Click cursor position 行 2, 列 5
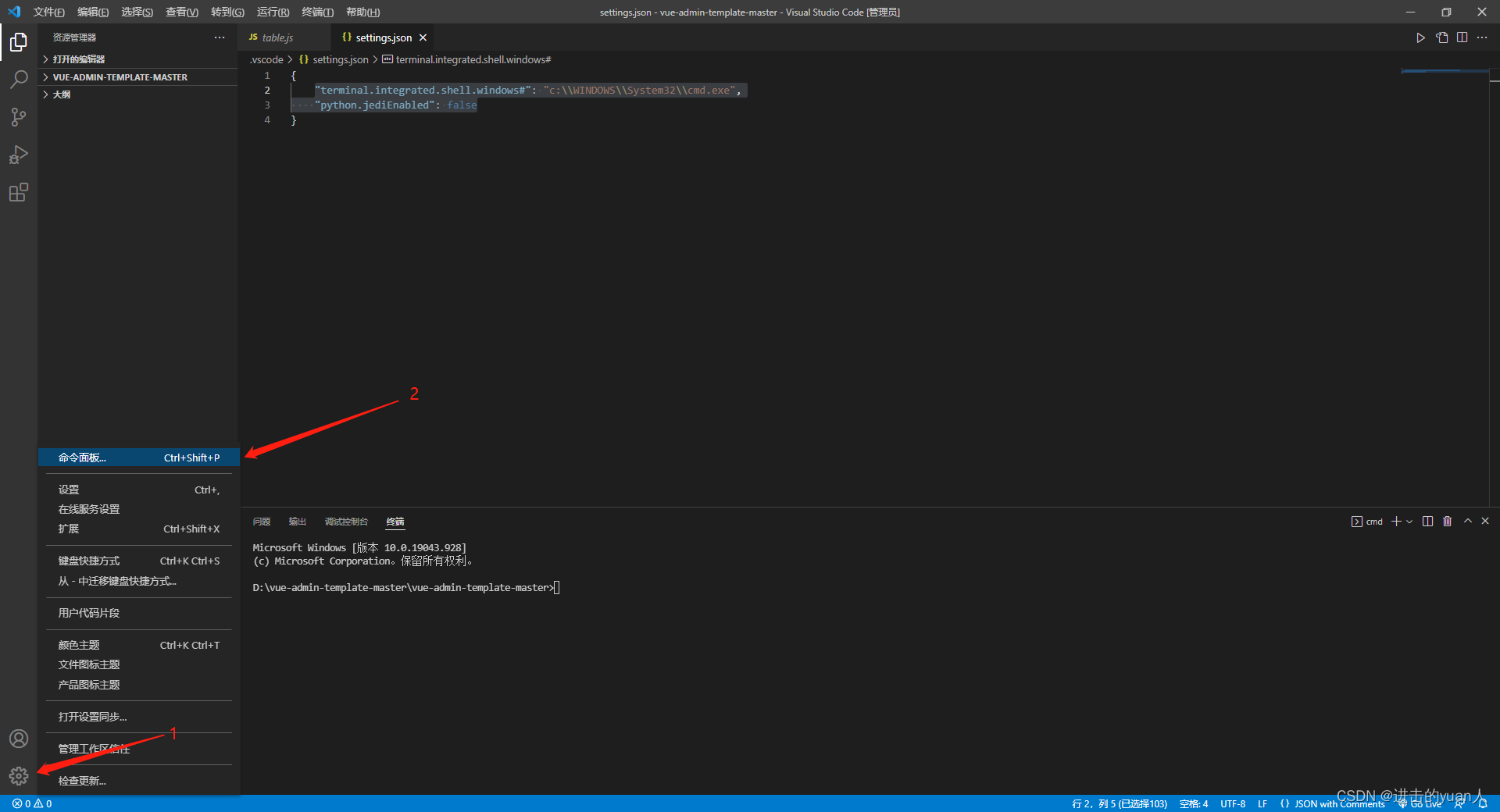 tap(1119, 803)
